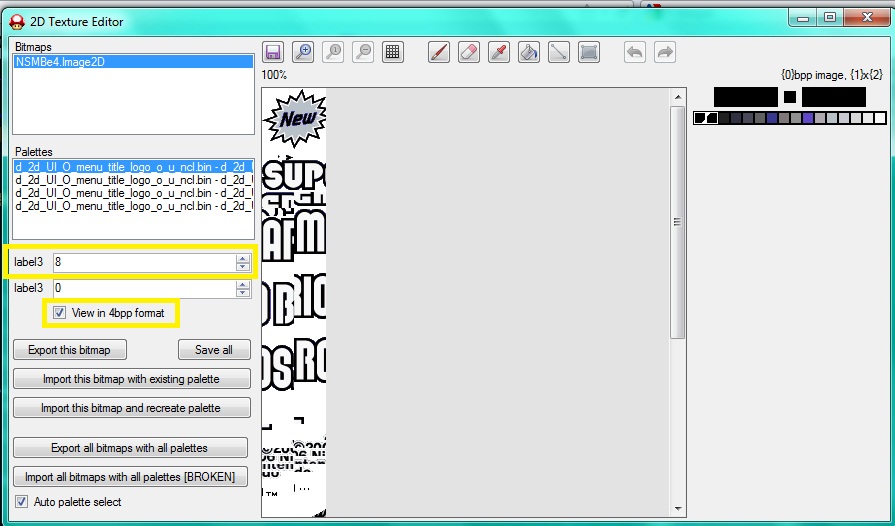Import this bitmap and recreate palette
This screenshot has width=895, height=526.
(x=131, y=408)
